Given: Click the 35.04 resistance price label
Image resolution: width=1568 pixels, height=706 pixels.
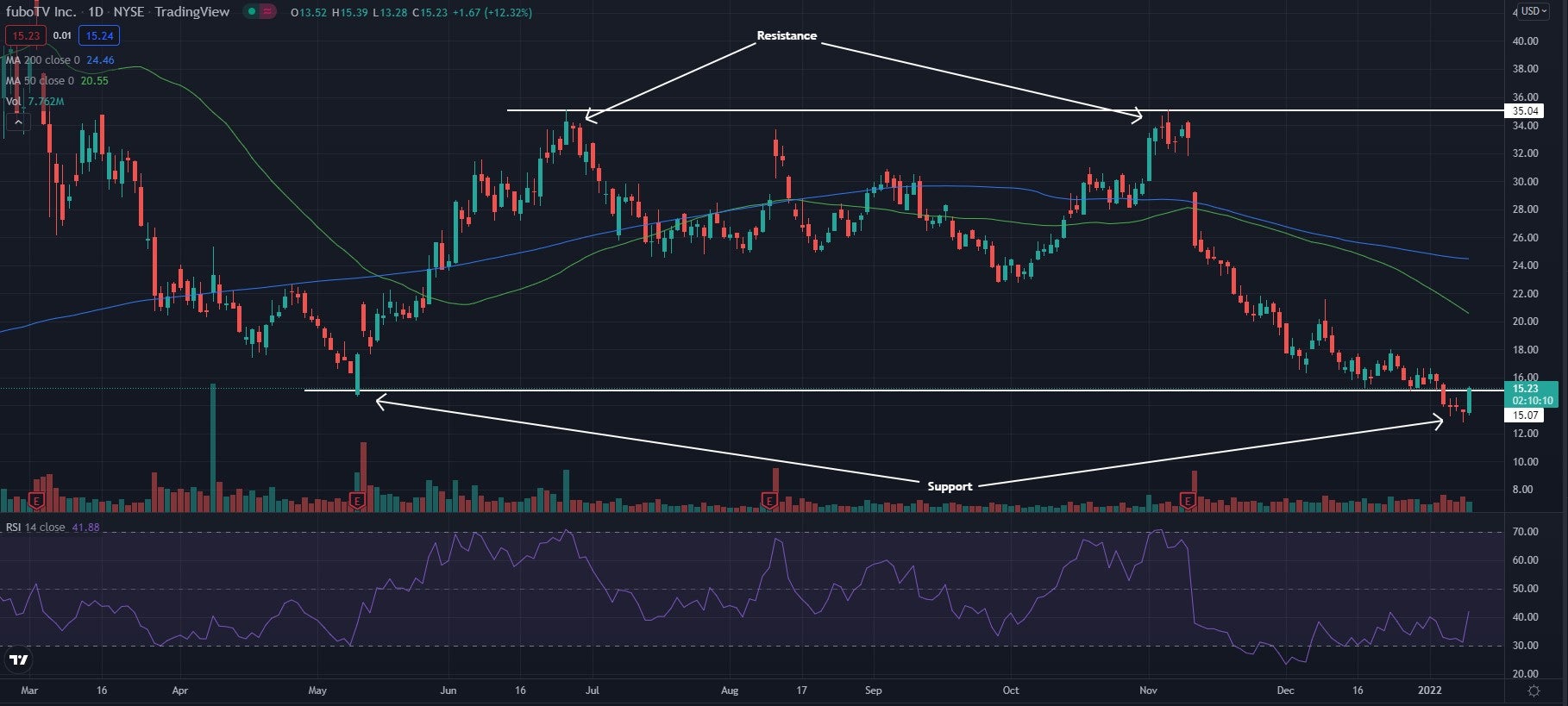Looking at the screenshot, I should (1525, 110).
